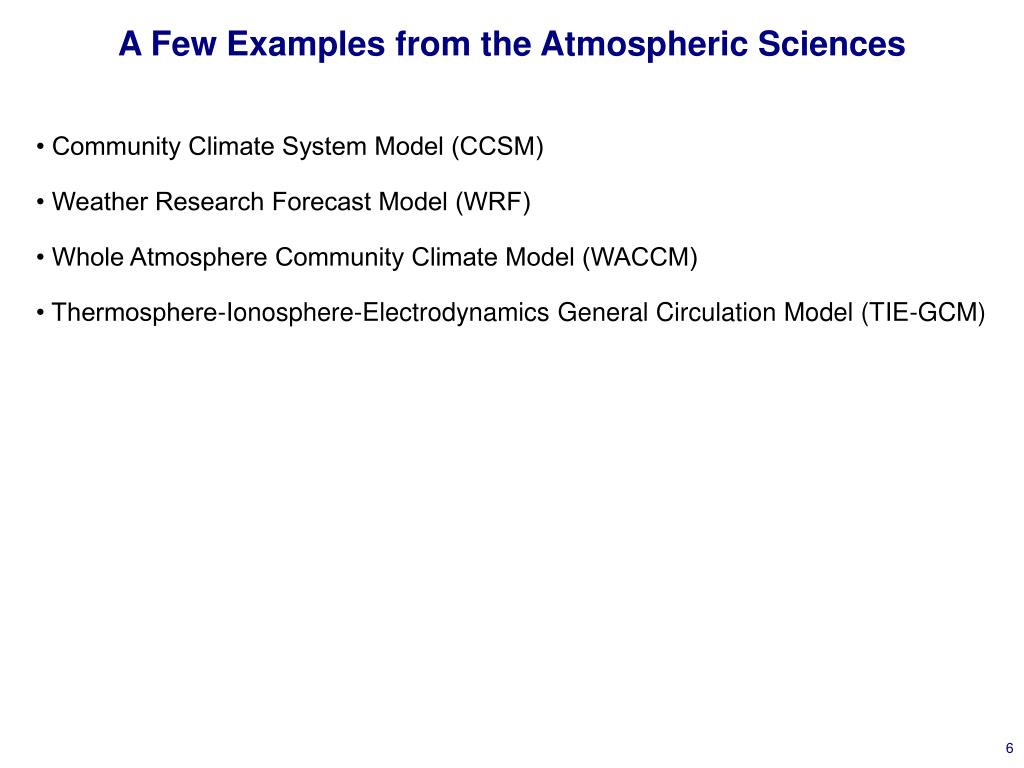The height and width of the screenshot is (768, 1024).
Task: Click the bullet marker before Community Climate
Action: click(40, 147)
